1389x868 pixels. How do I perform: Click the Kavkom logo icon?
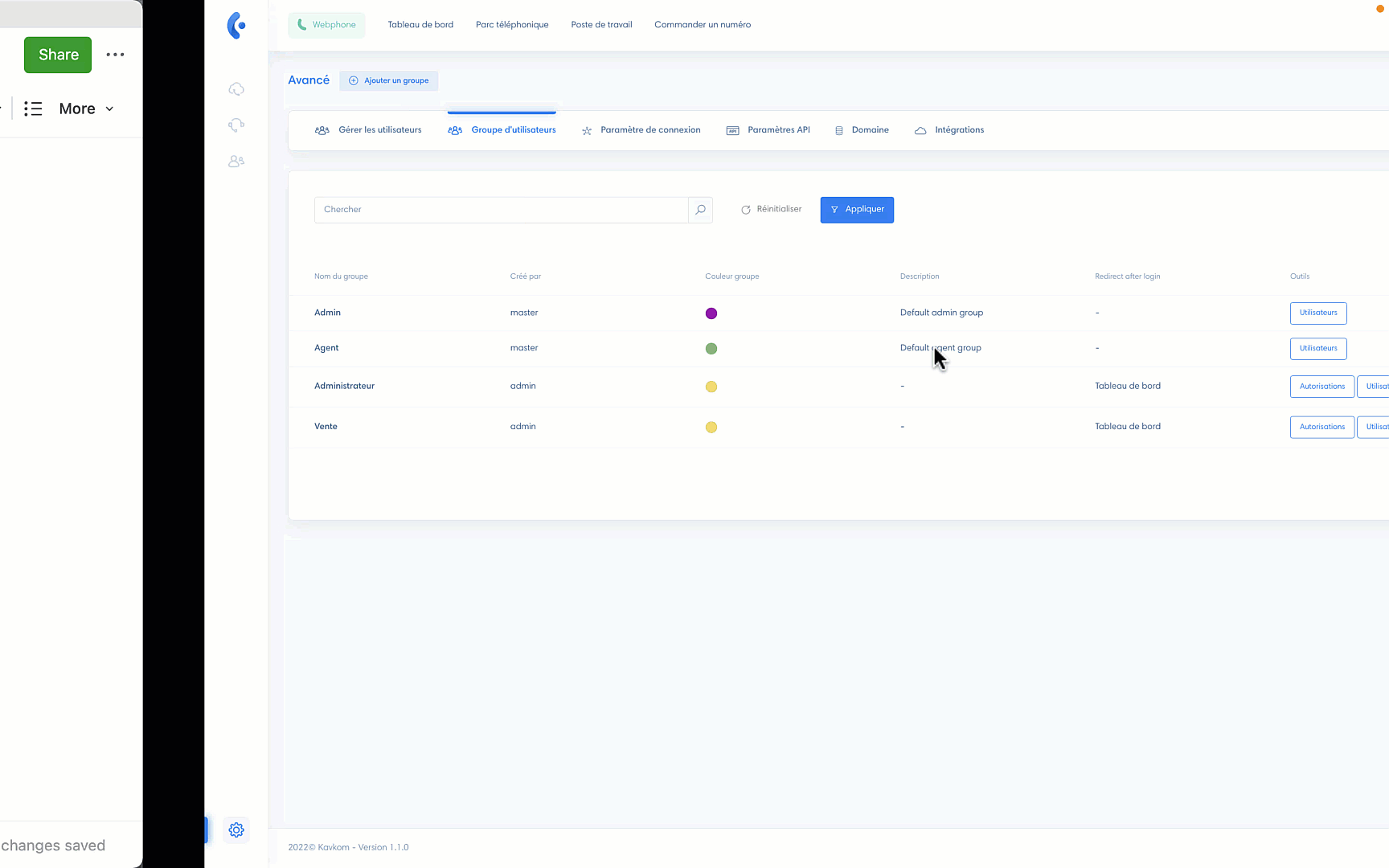click(236, 26)
